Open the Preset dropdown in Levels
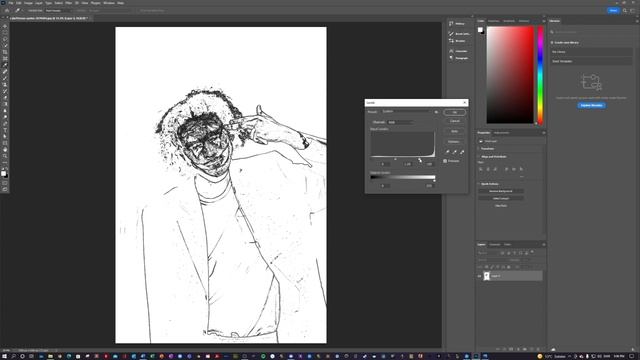Image resolution: width=640 pixels, height=360 pixels. pos(406,111)
